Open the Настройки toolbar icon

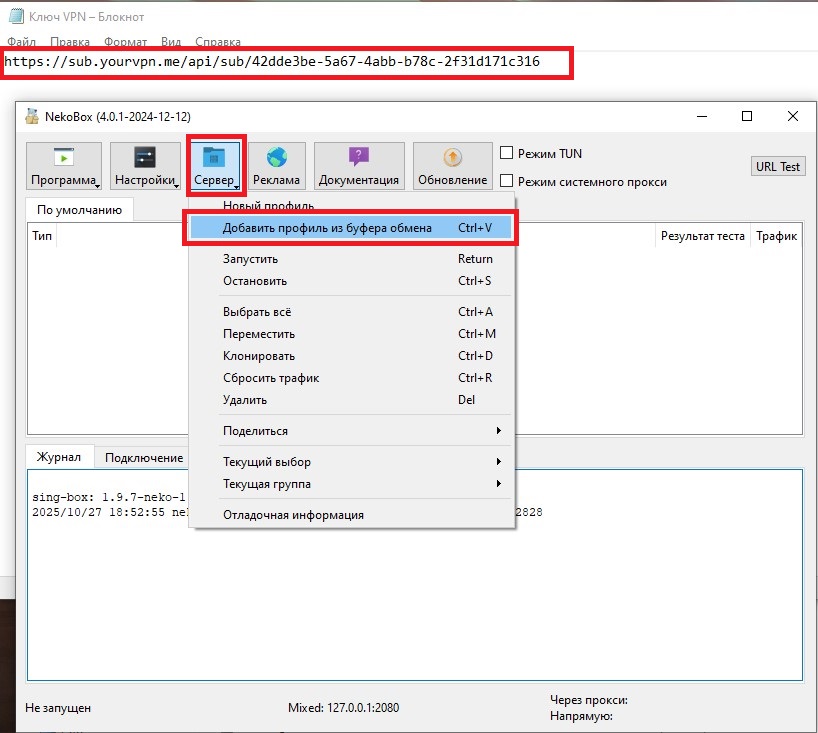click(x=145, y=158)
